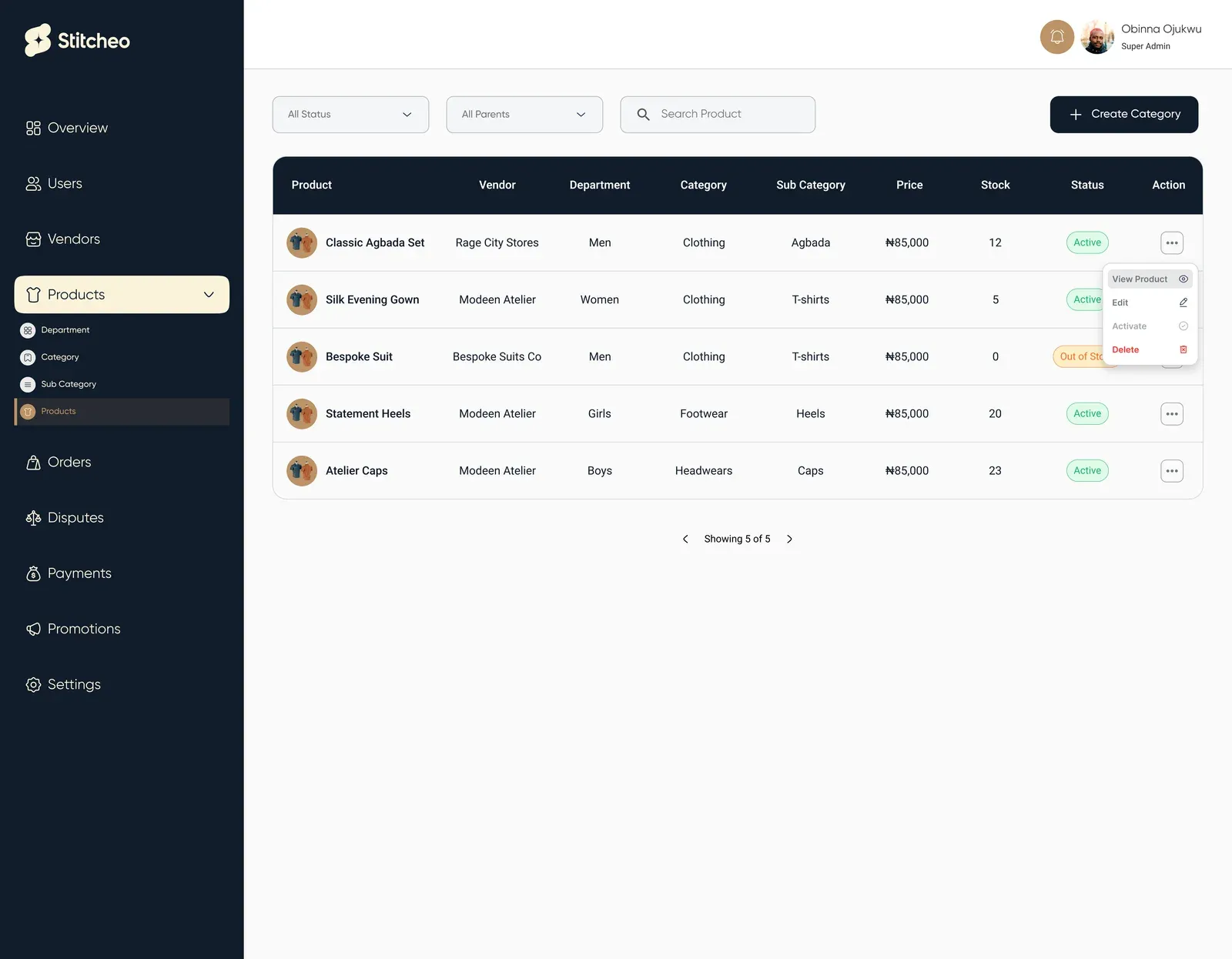Open the All Status dropdown
1232x959 pixels.
350,115
